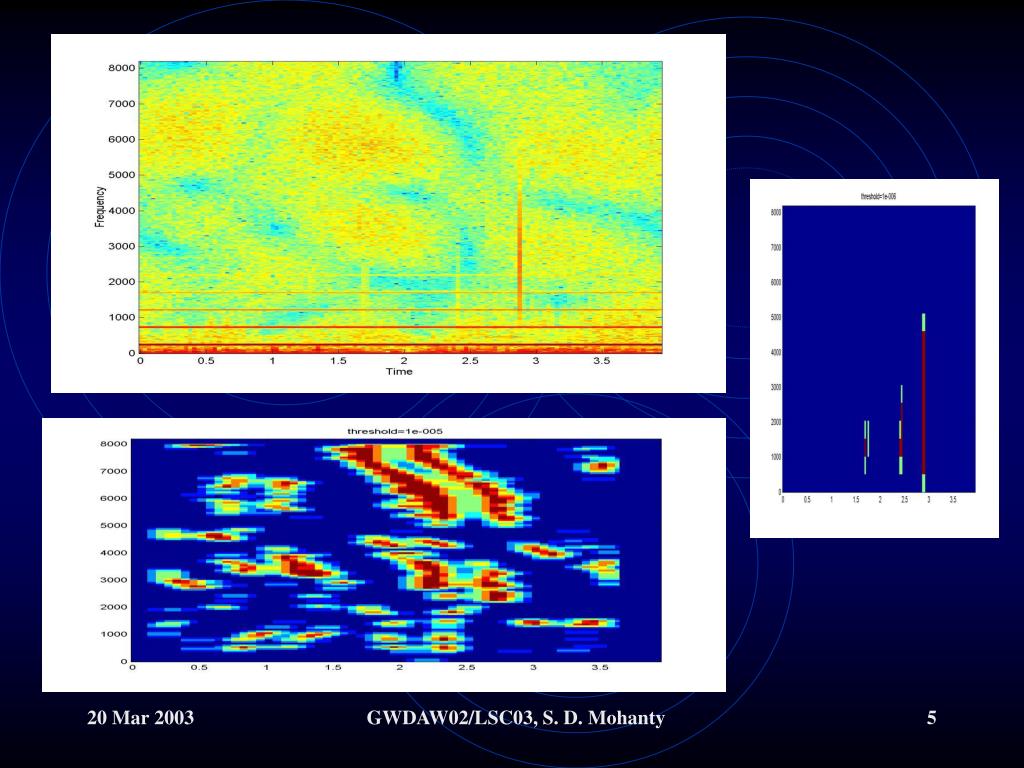
Task: Click the narrow right-side threshold plot
Action: click(874, 358)
